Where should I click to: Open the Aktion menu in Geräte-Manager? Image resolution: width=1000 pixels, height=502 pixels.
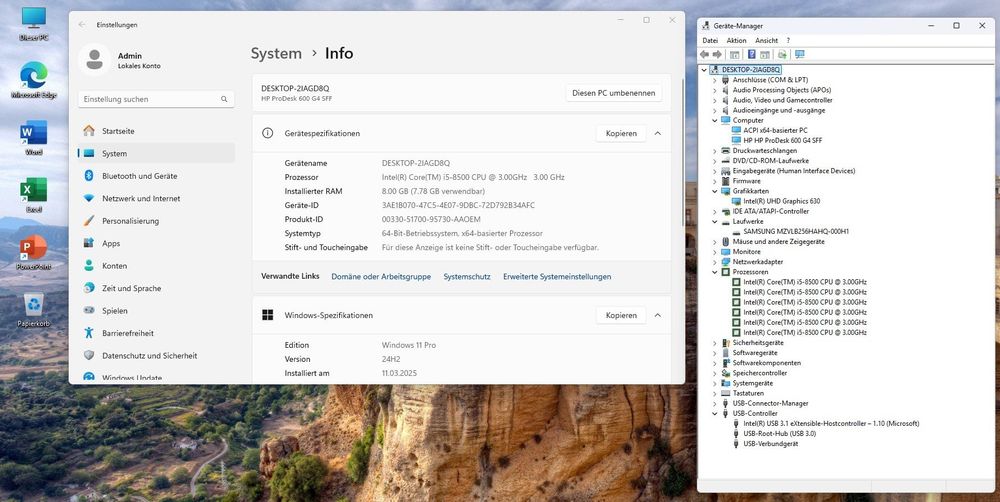736,40
